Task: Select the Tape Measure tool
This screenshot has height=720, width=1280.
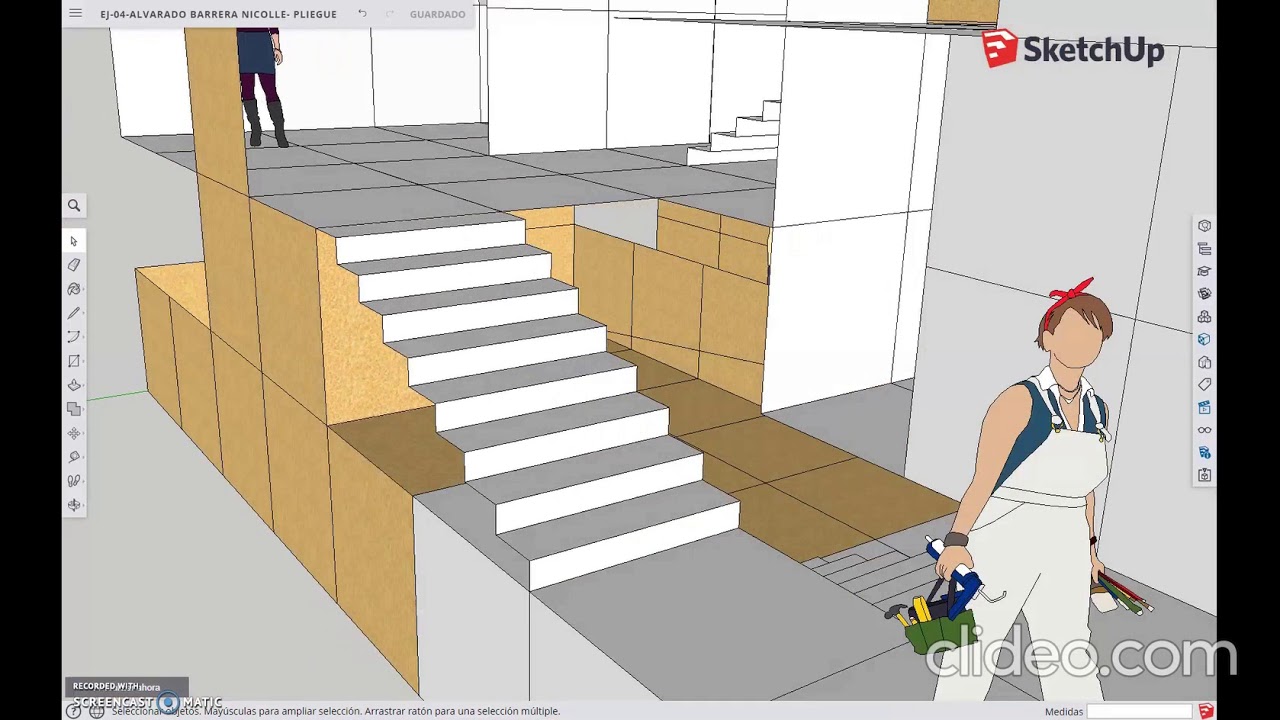Action: pos(74,457)
